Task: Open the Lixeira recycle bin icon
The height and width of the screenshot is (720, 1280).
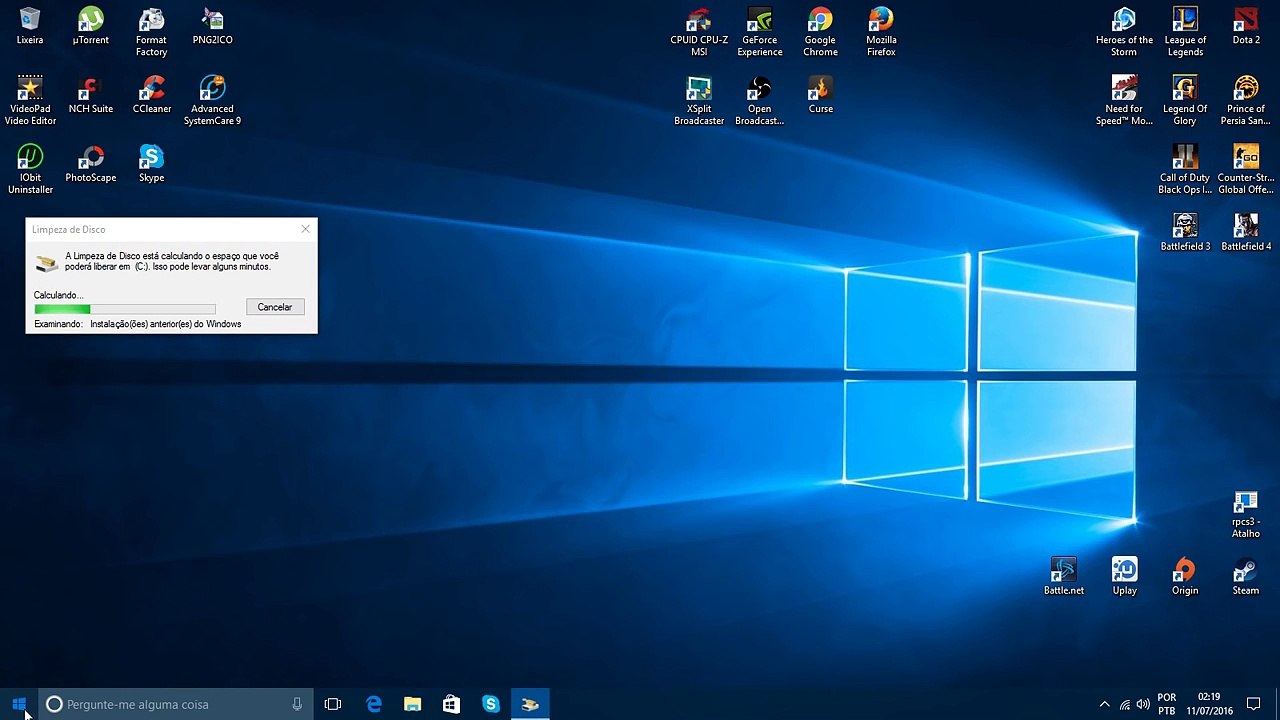Action: 30,27
